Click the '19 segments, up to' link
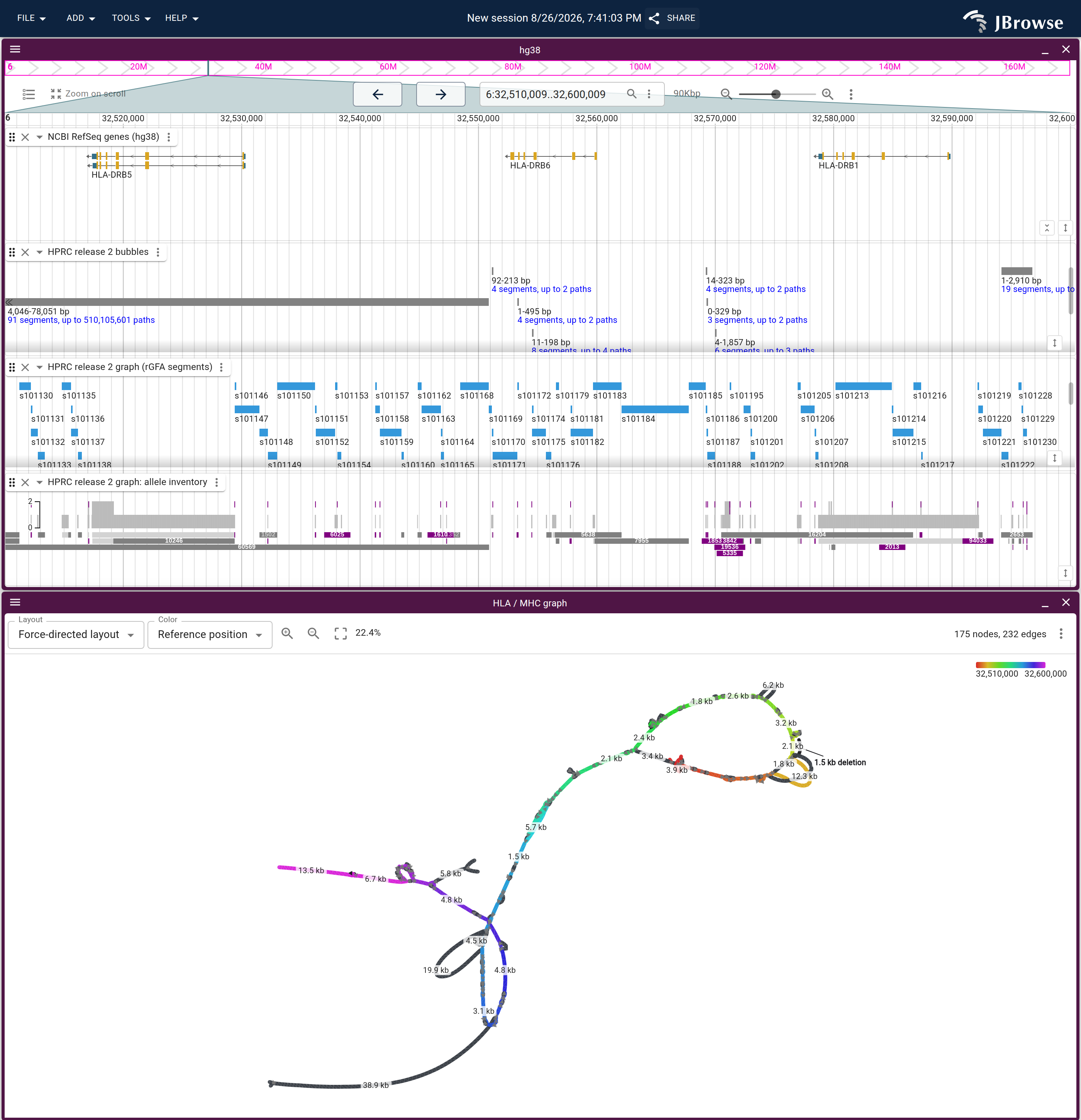Screen dimensions: 1081x1120 (1038, 289)
